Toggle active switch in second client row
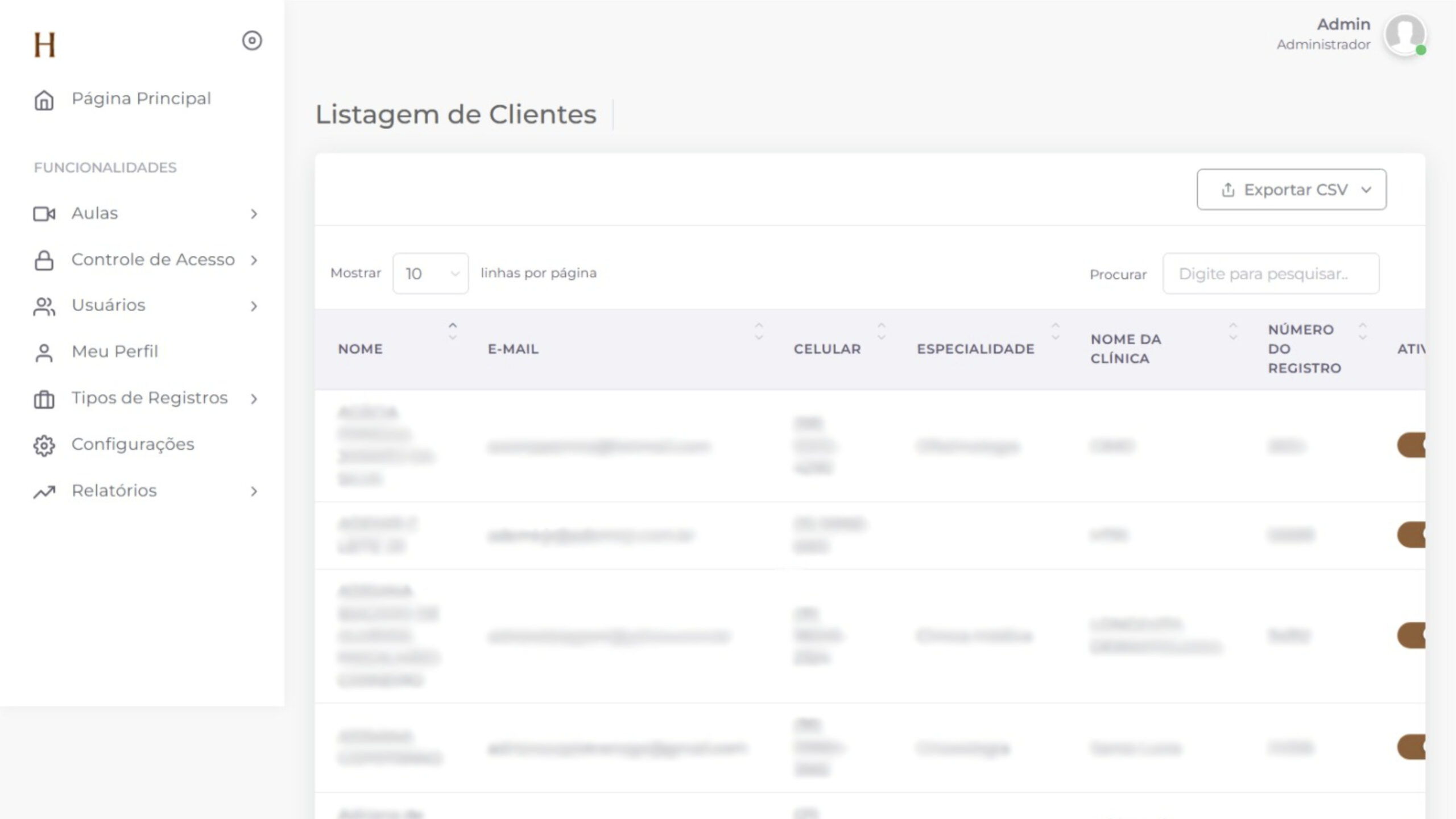 [1412, 535]
